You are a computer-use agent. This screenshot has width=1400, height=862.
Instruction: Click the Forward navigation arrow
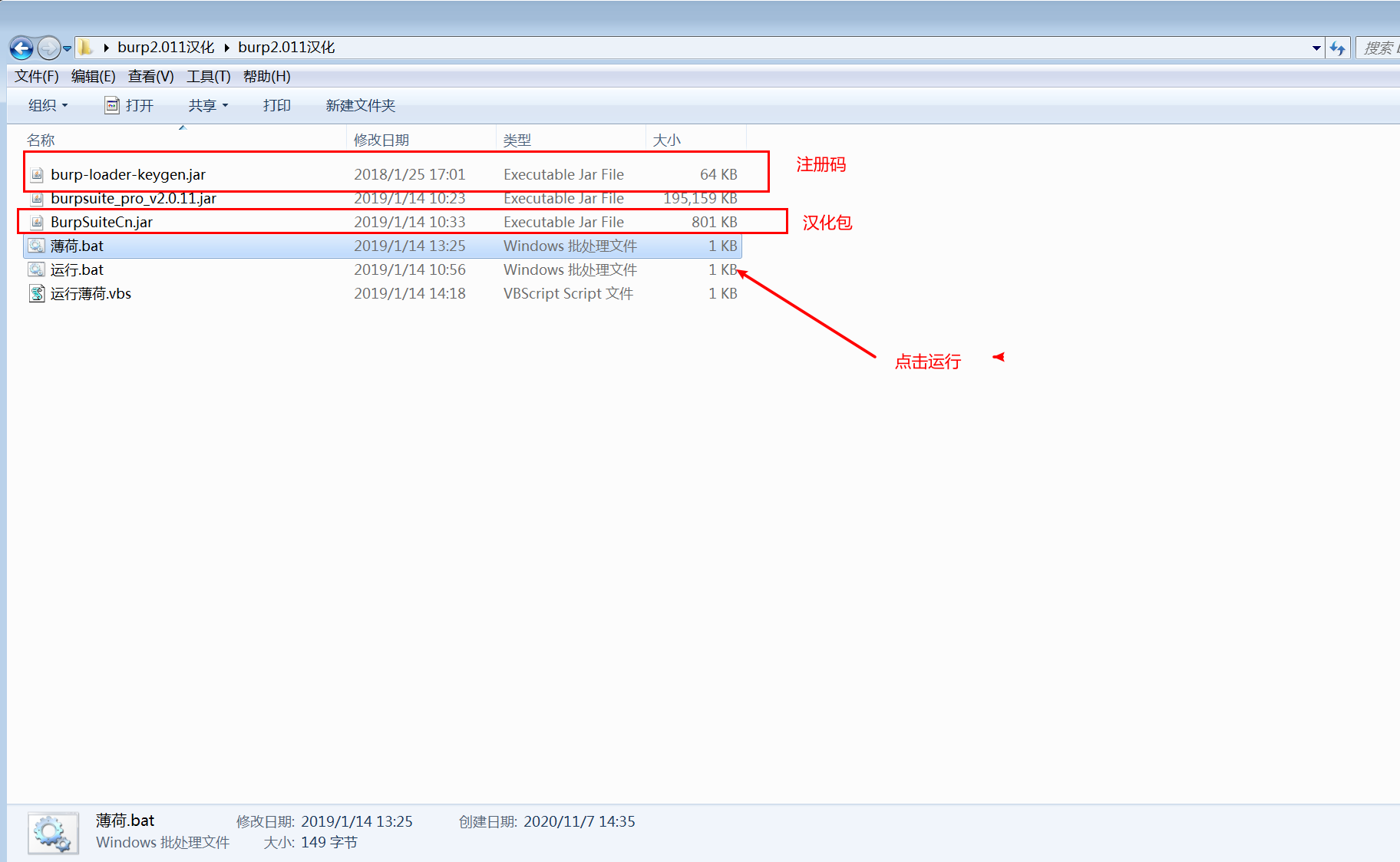[48, 48]
